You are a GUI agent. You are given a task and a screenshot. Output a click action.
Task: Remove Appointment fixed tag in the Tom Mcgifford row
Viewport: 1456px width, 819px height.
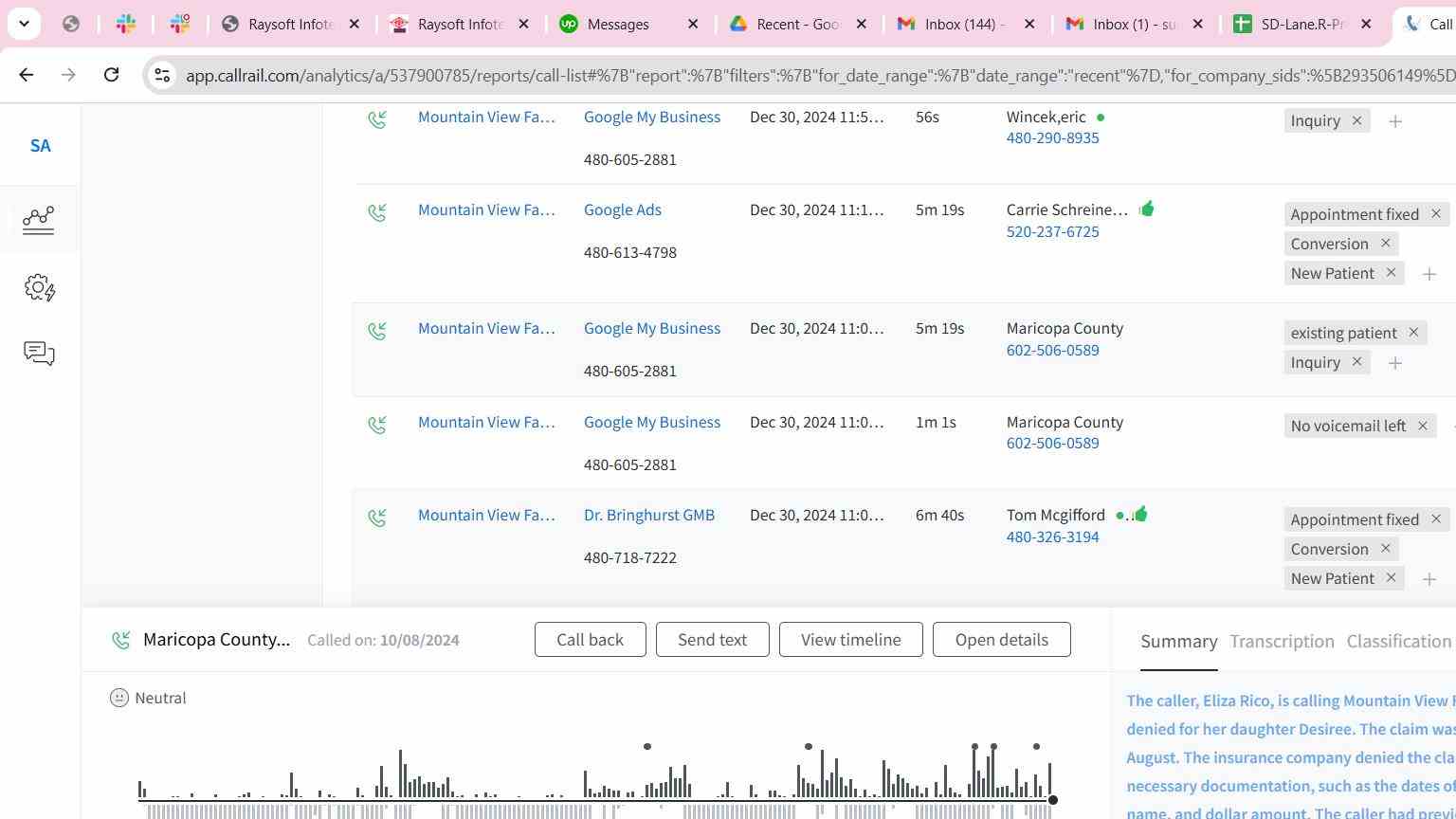click(x=1436, y=519)
